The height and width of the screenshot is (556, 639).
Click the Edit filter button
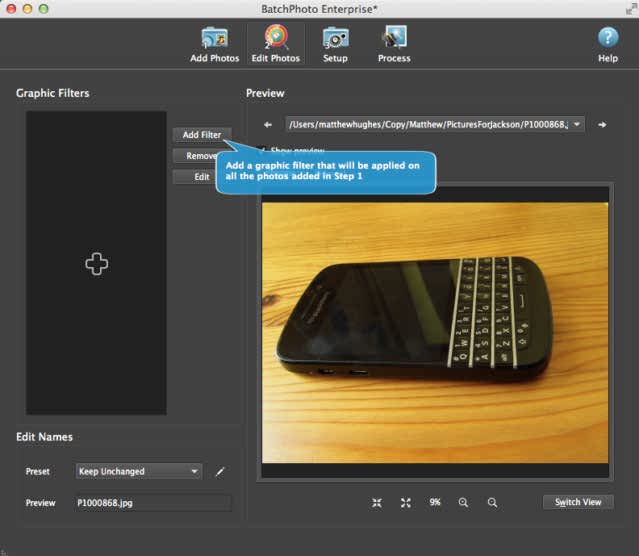coord(202,177)
